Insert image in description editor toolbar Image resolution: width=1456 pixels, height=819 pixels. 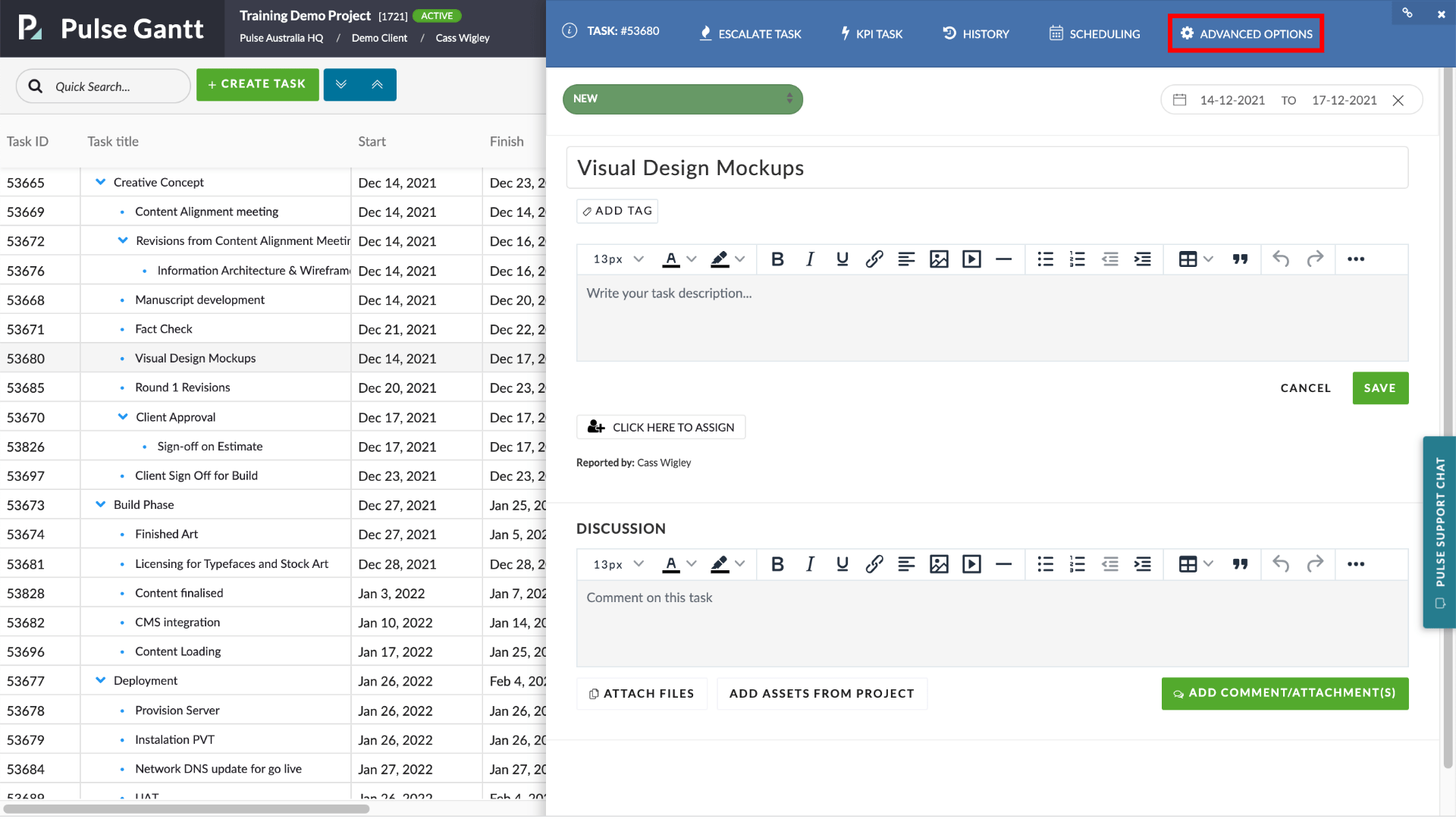[x=939, y=259]
